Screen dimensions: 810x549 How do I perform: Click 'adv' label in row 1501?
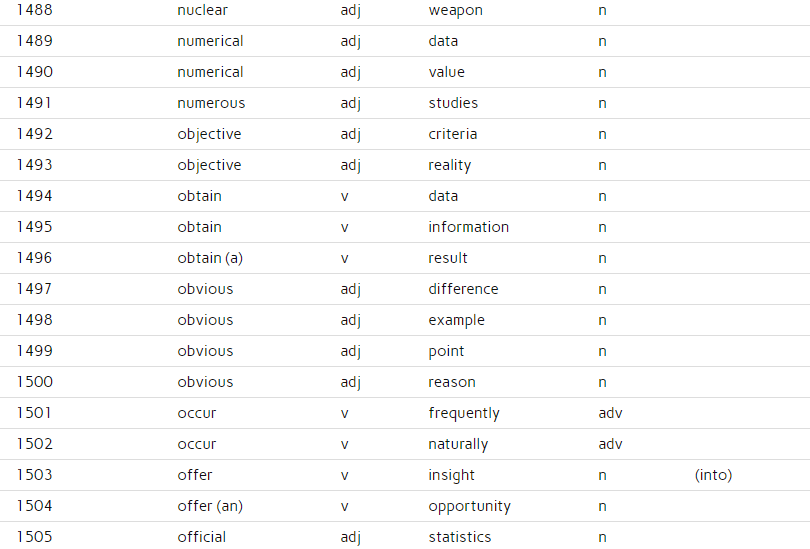[611, 413]
